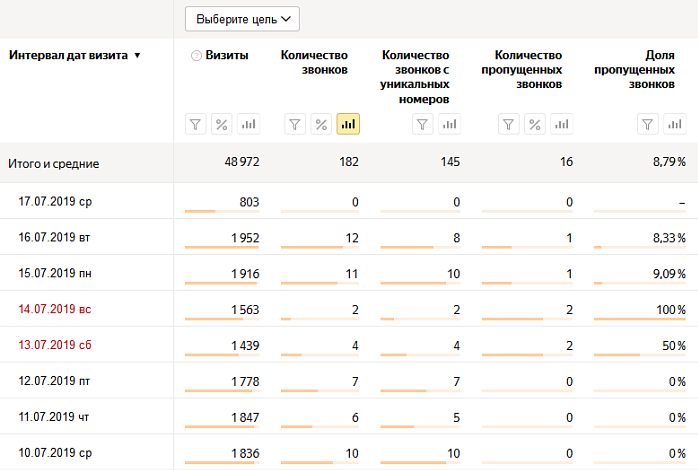Sort by Визиты column header
Image resolution: width=698 pixels, height=470 pixels.
coord(227,55)
